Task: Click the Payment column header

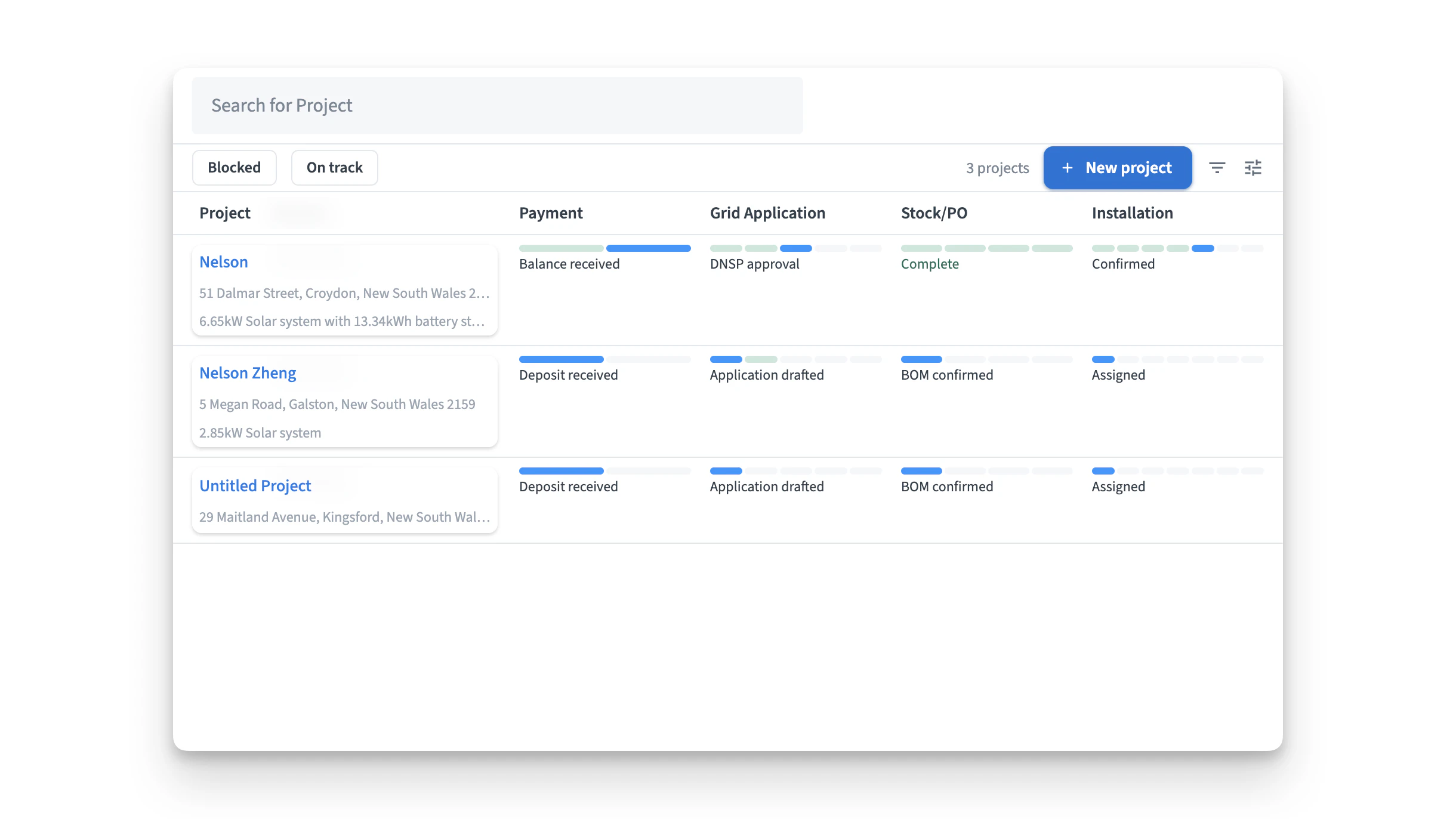Action: tap(551, 213)
